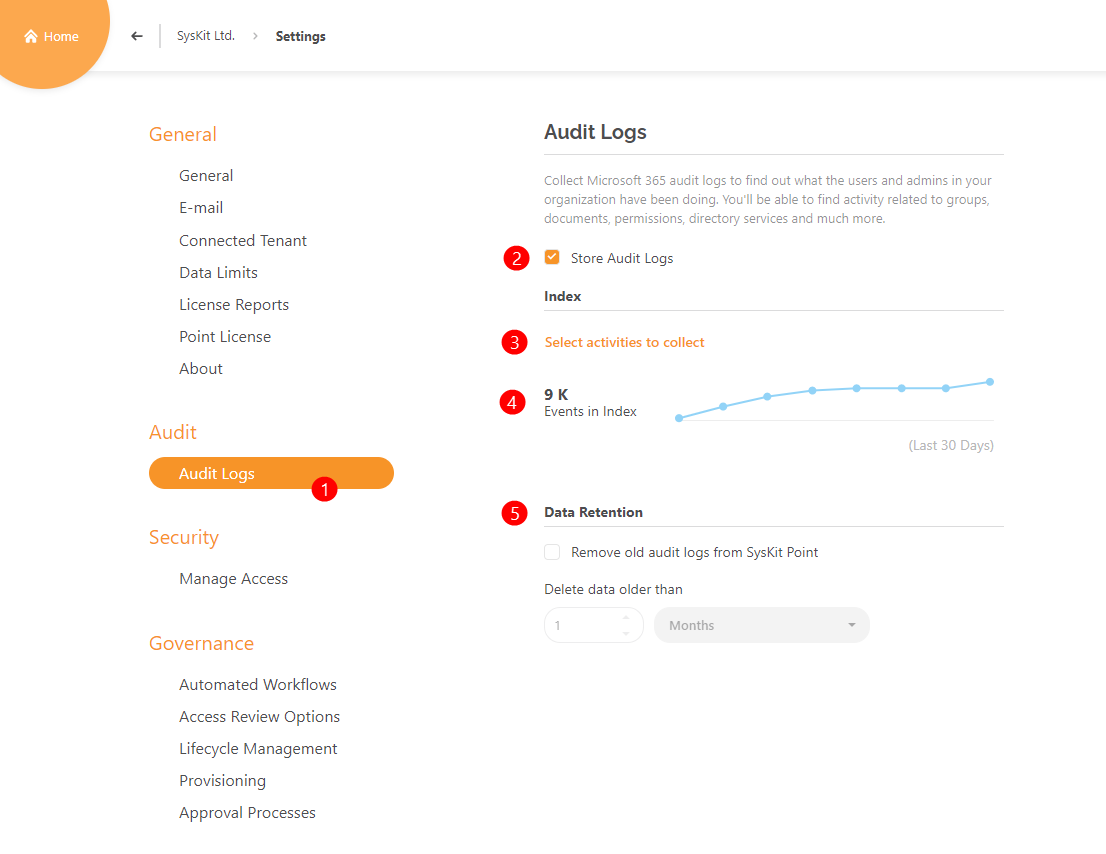Image resolution: width=1106 pixels, height=854 pixels.
Task: Click the red step 5 marker
Action: [514, 513]
